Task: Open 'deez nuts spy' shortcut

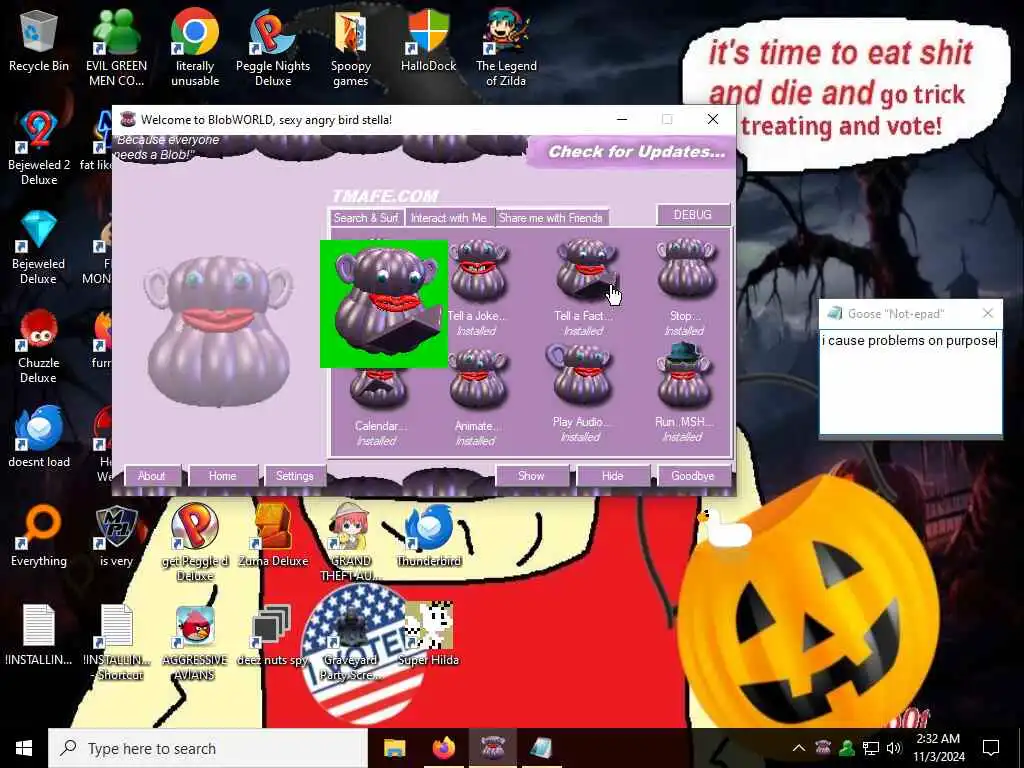Action: pyautogui.click(x=273, y=635)
